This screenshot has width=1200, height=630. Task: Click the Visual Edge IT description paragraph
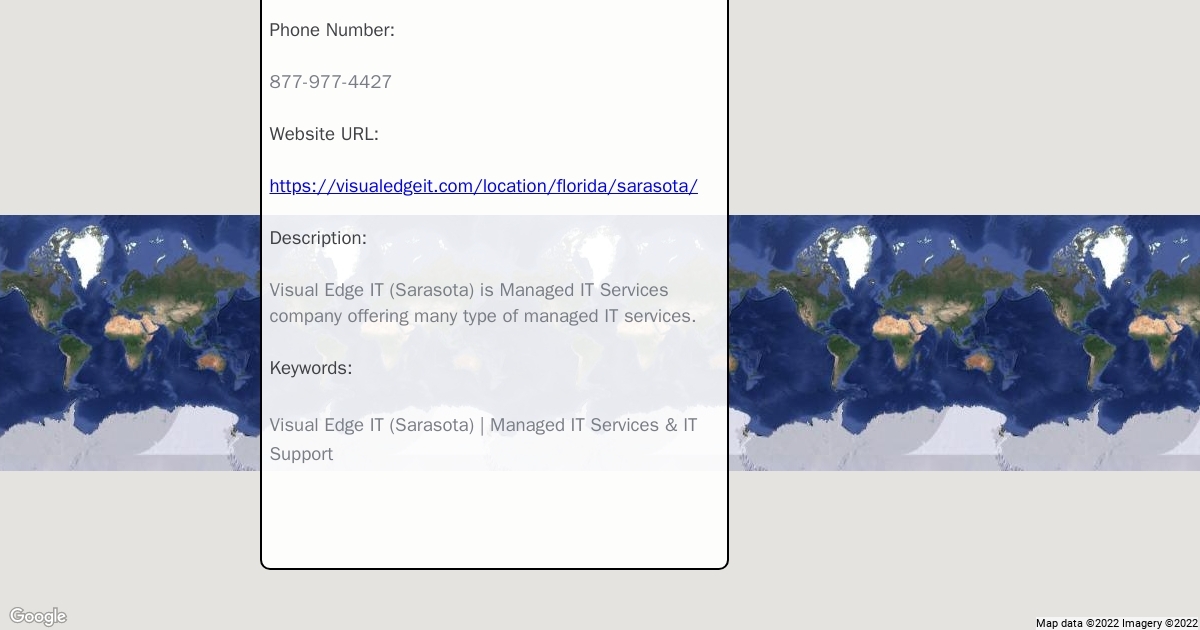point(482,303)
